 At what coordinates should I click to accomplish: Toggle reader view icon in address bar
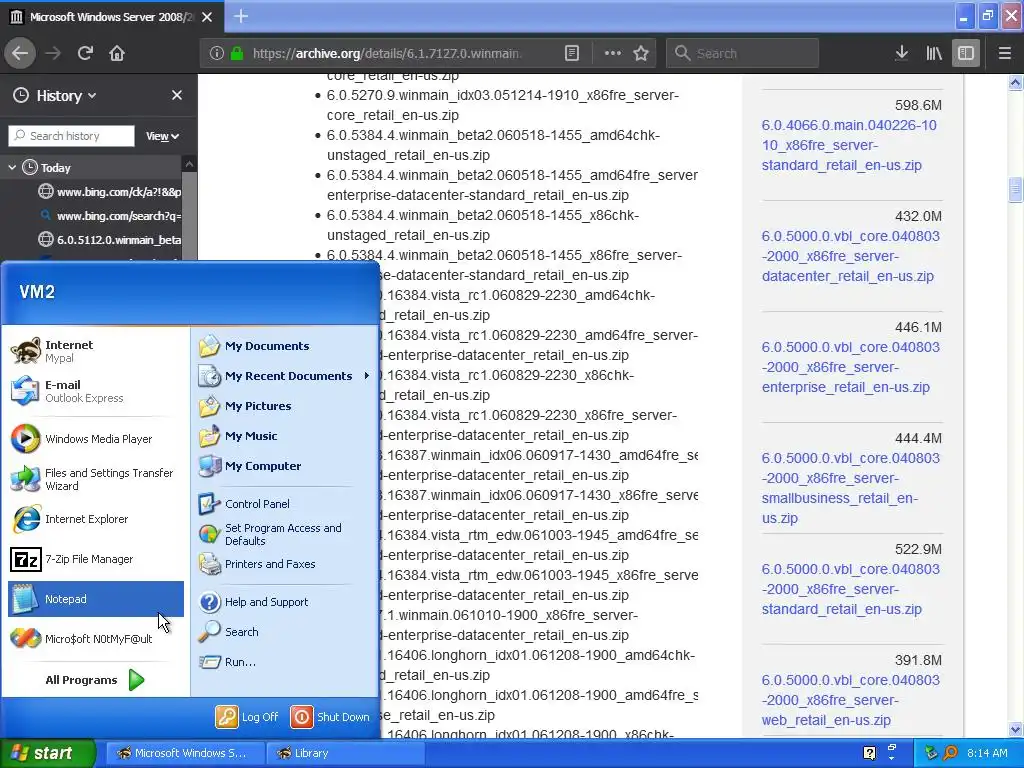point(571,54)
